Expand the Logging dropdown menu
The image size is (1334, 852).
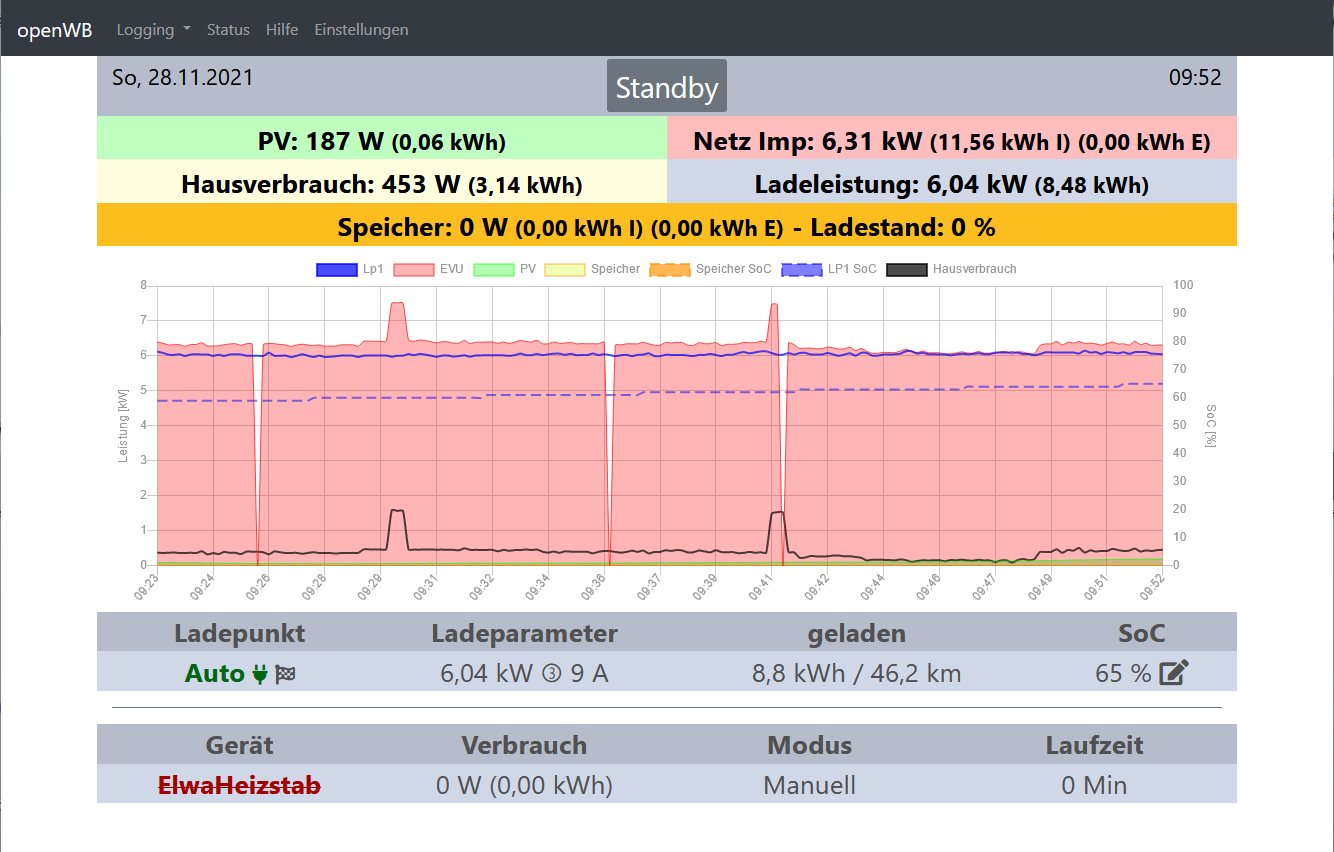(153, 30)
